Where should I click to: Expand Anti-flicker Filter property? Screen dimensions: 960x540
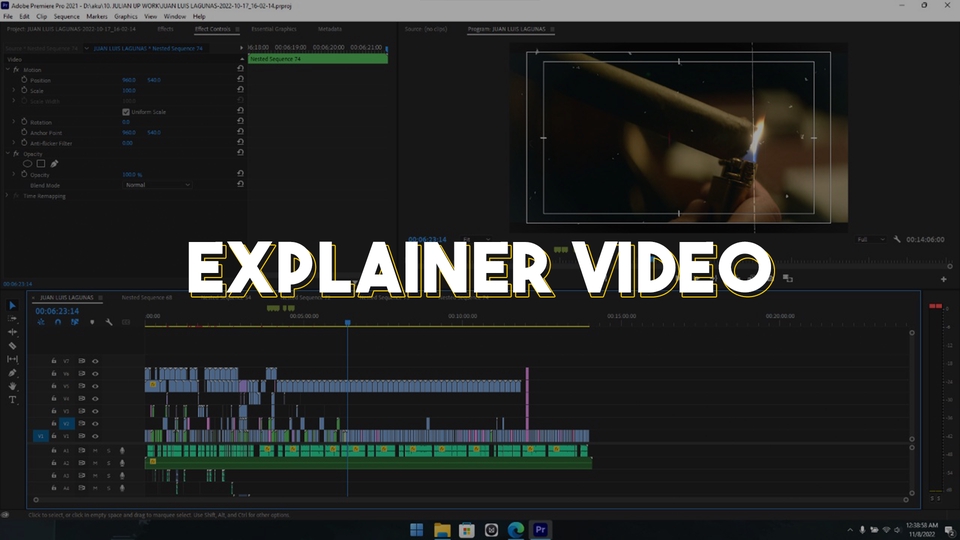click(x=14, y=143)
